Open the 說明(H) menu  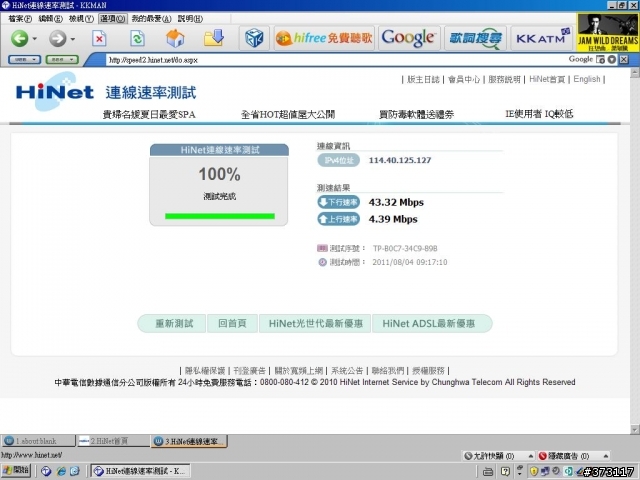point(190,19)
